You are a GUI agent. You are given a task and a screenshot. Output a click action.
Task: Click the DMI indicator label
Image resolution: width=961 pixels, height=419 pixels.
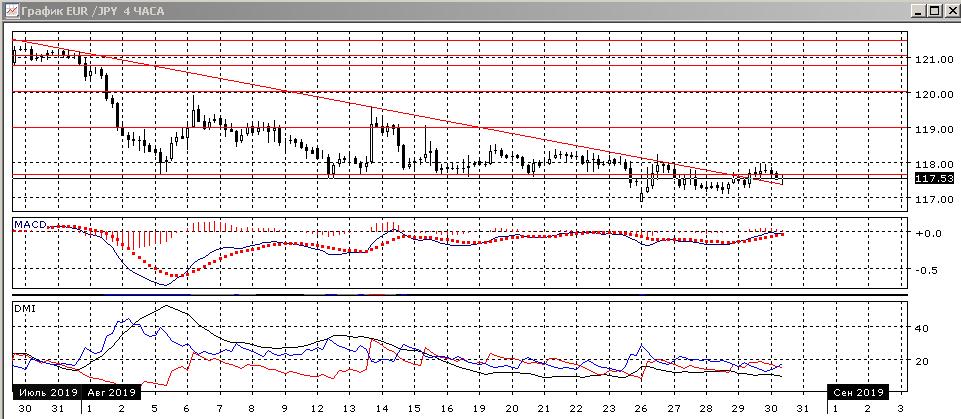24,308
